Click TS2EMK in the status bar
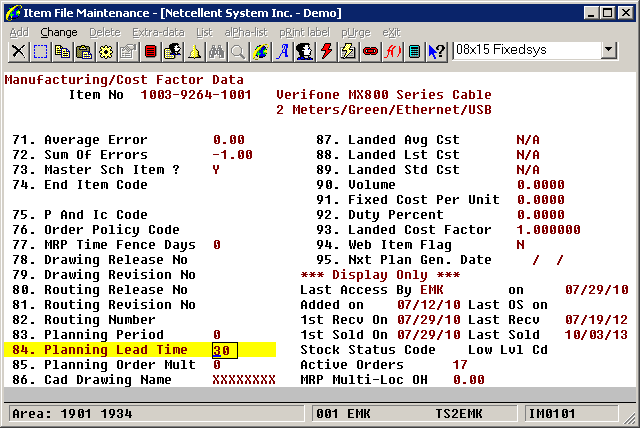This screenshot has height=428, width=640. click(459, 414)
